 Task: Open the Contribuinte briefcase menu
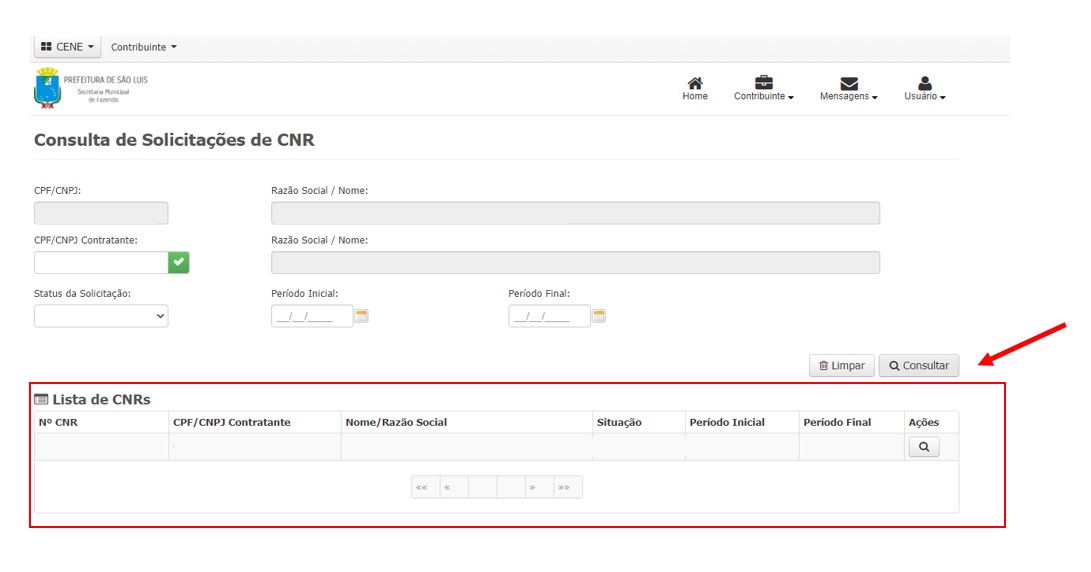pyautogui.click(x=763, y=84)
